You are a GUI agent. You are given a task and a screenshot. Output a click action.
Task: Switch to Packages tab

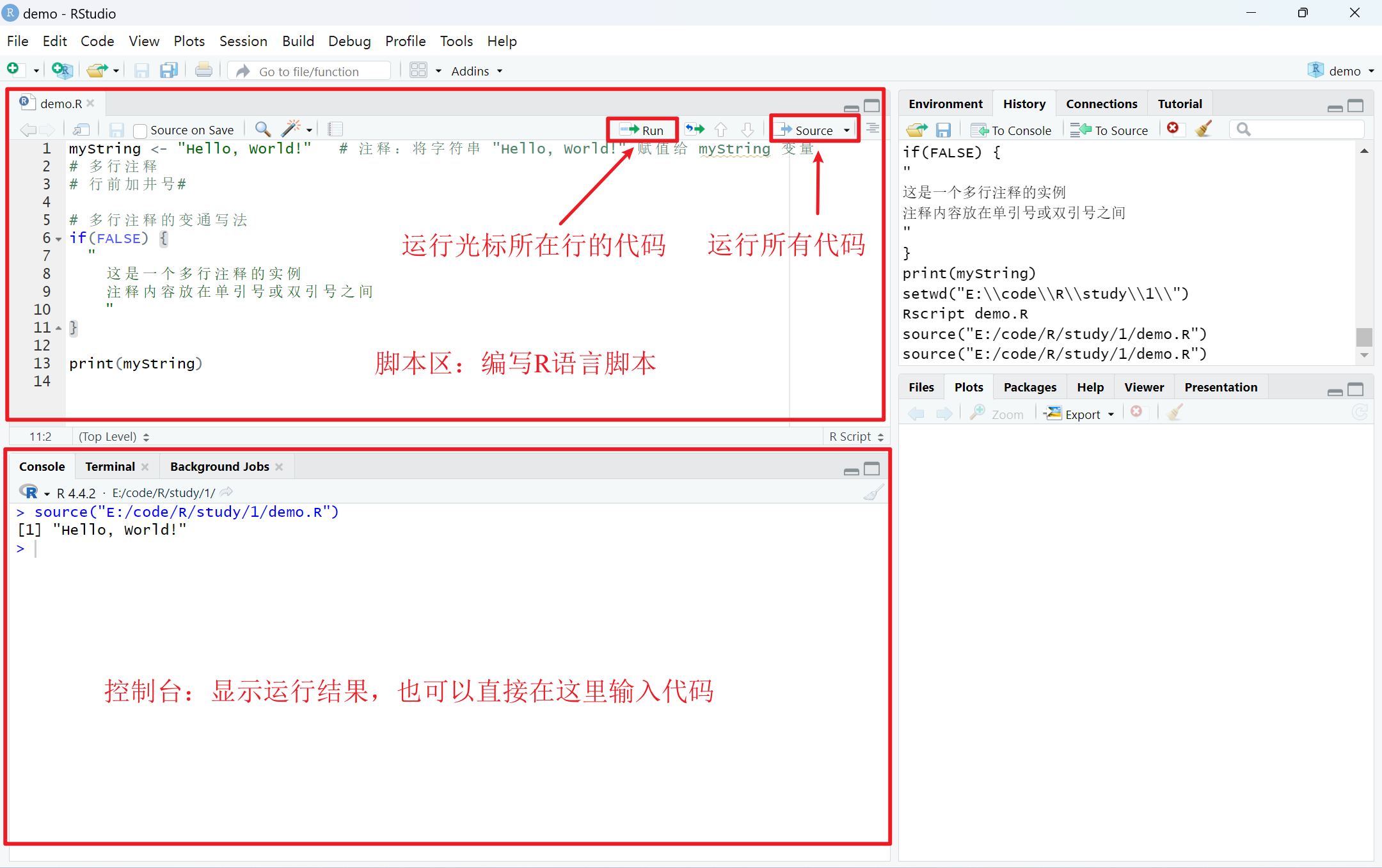pyautogui.click(x=1029, y=387)
